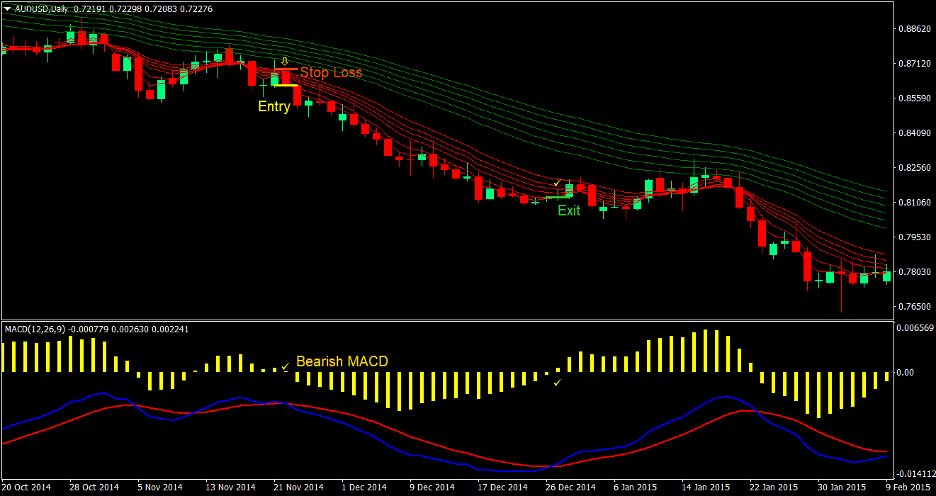Click the 0.82560 price axis label

coord(913,168)
